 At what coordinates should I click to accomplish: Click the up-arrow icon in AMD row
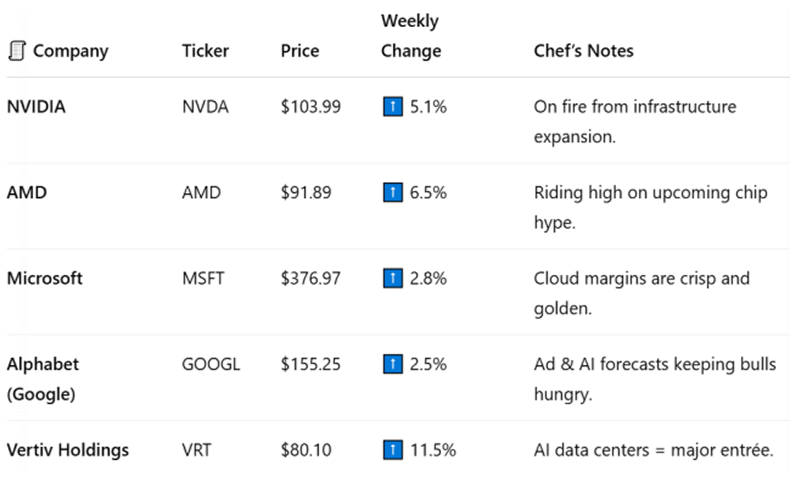pyautogui.click(x=393, y=192)
